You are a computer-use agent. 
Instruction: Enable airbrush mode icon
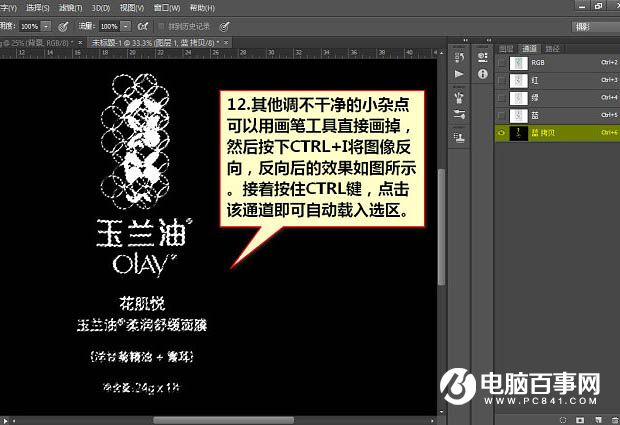[x=143, y=26]
